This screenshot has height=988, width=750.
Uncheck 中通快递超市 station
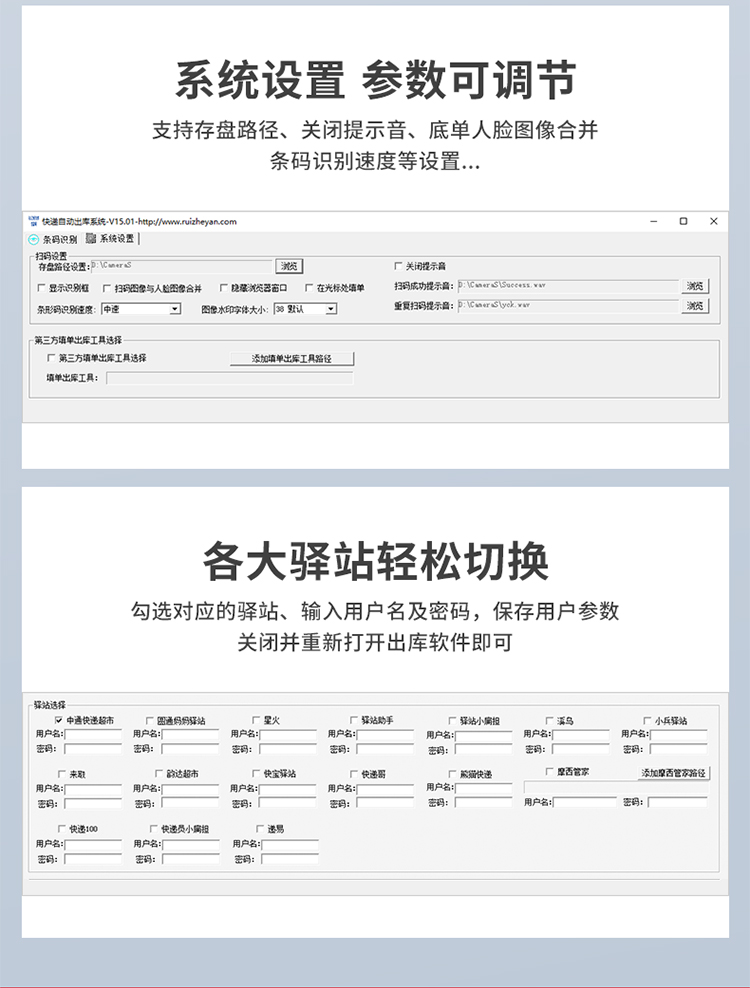pos(59,720)
